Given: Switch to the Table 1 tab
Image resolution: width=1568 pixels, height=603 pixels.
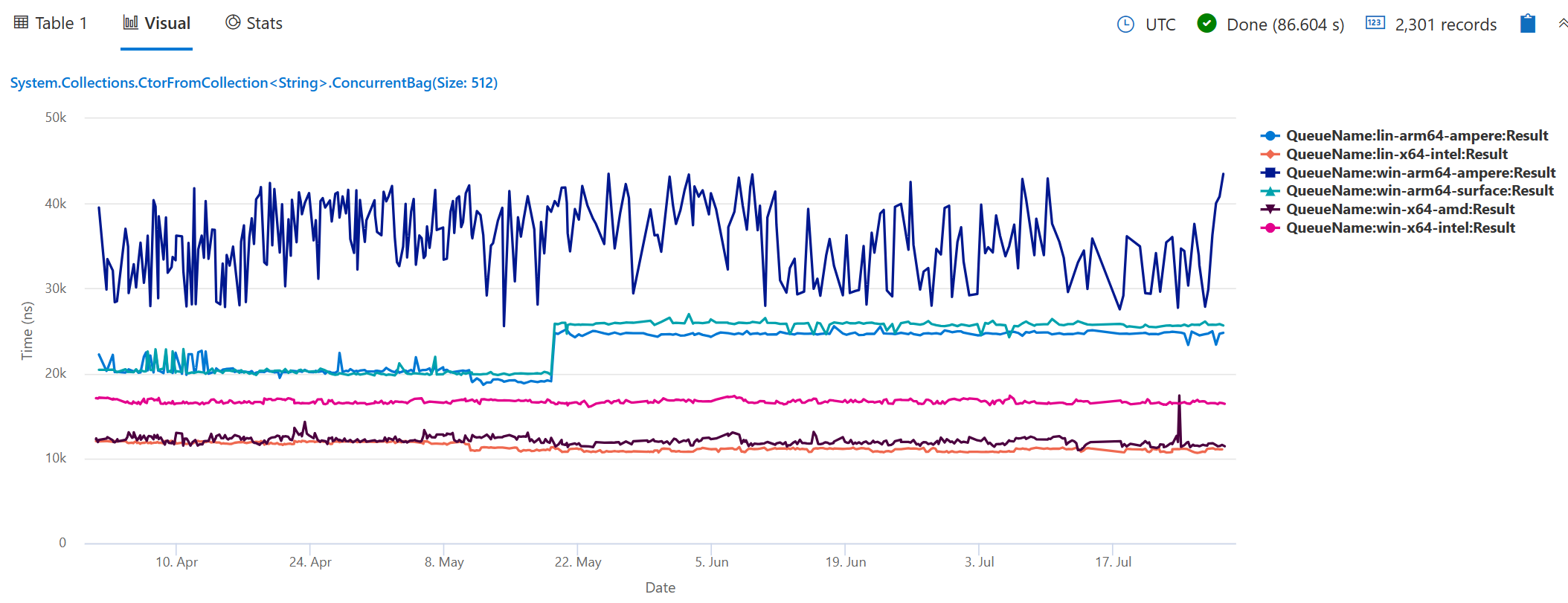Looking at the screenshot, I should pos(60,22).
